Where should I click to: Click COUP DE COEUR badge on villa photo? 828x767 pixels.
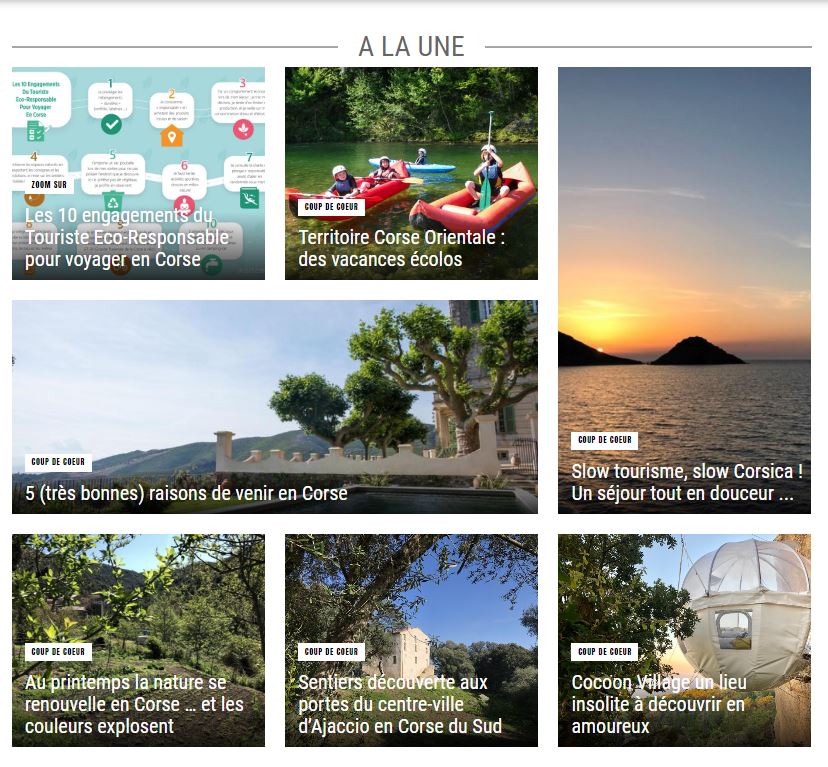point(58,462)
